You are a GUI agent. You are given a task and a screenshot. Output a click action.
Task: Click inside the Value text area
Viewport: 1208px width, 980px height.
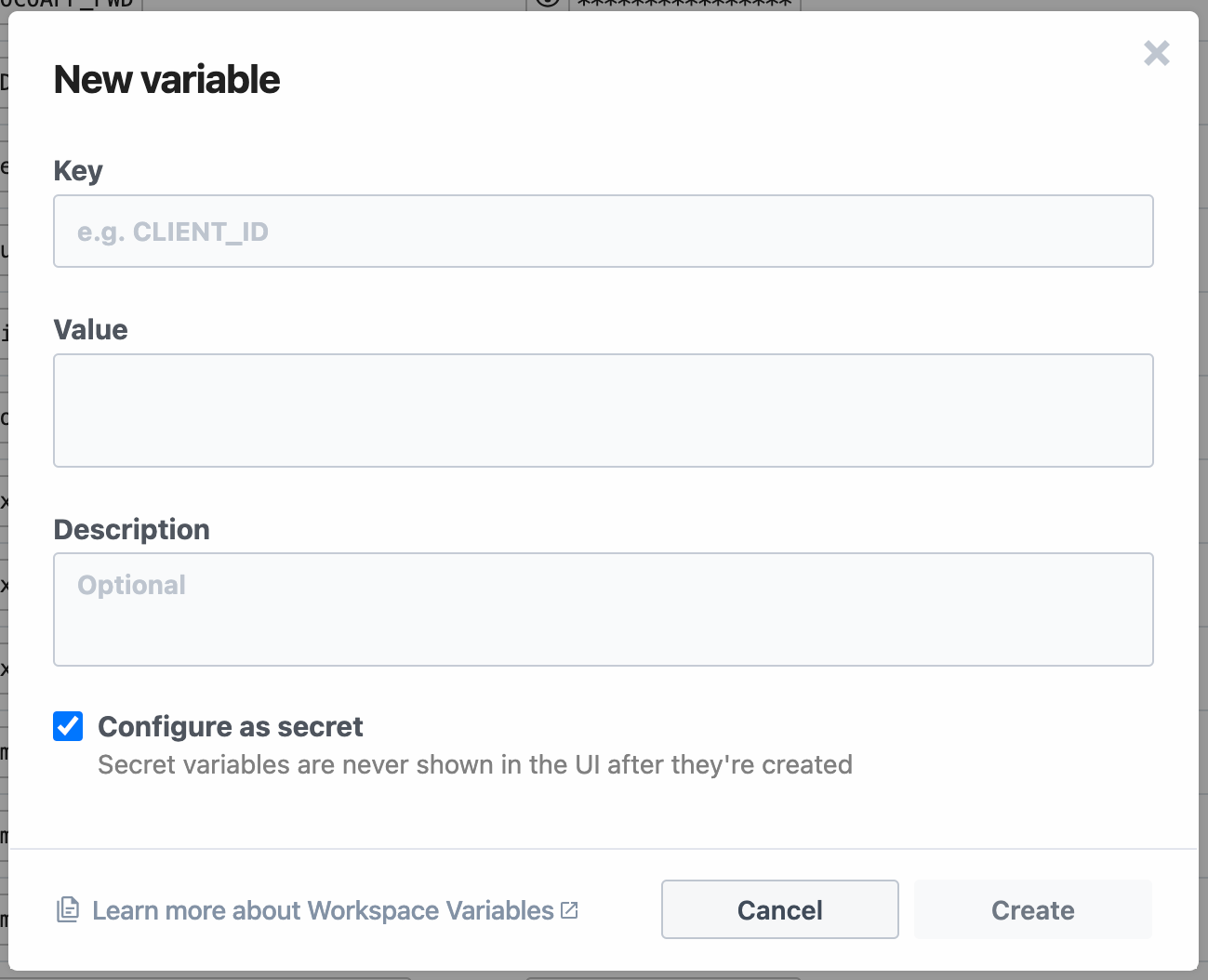tap(604, 410)
